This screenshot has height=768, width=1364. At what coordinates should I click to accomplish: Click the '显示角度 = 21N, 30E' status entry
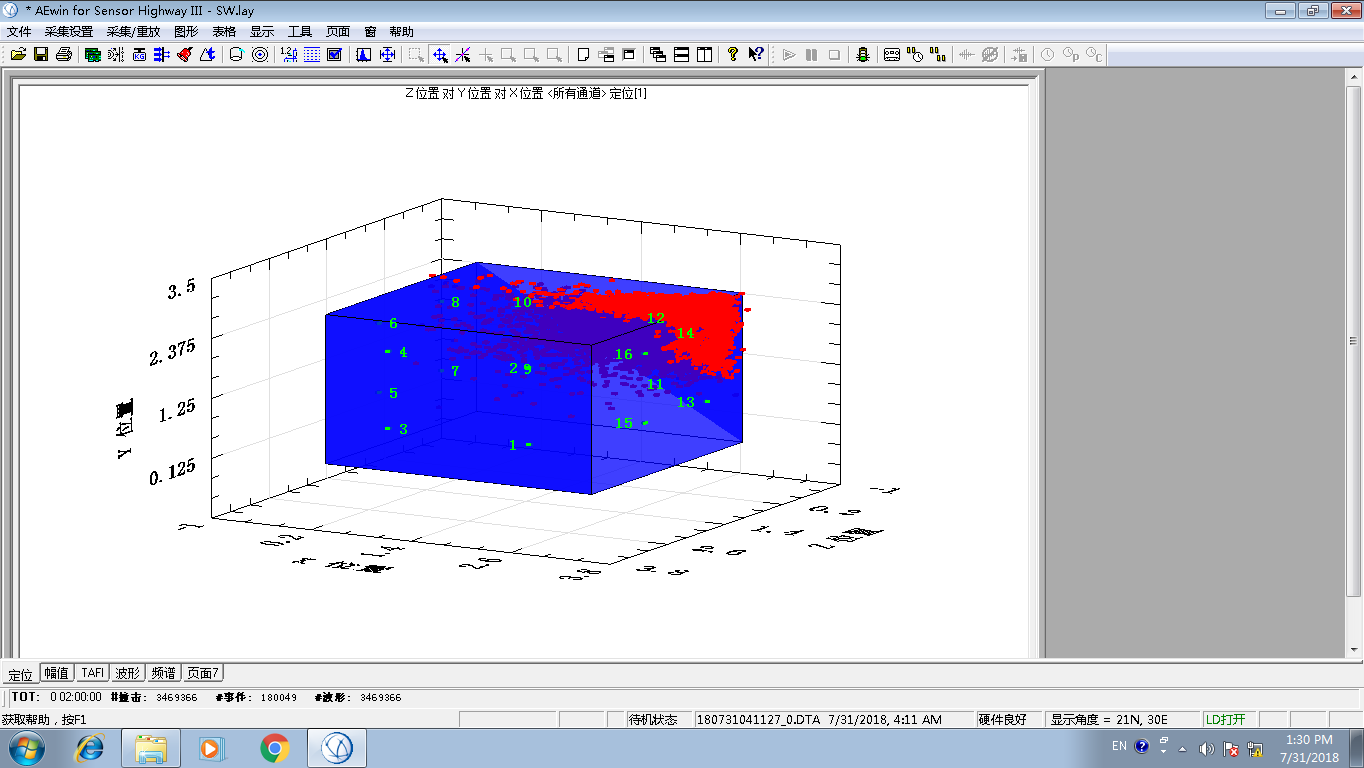1121,719
